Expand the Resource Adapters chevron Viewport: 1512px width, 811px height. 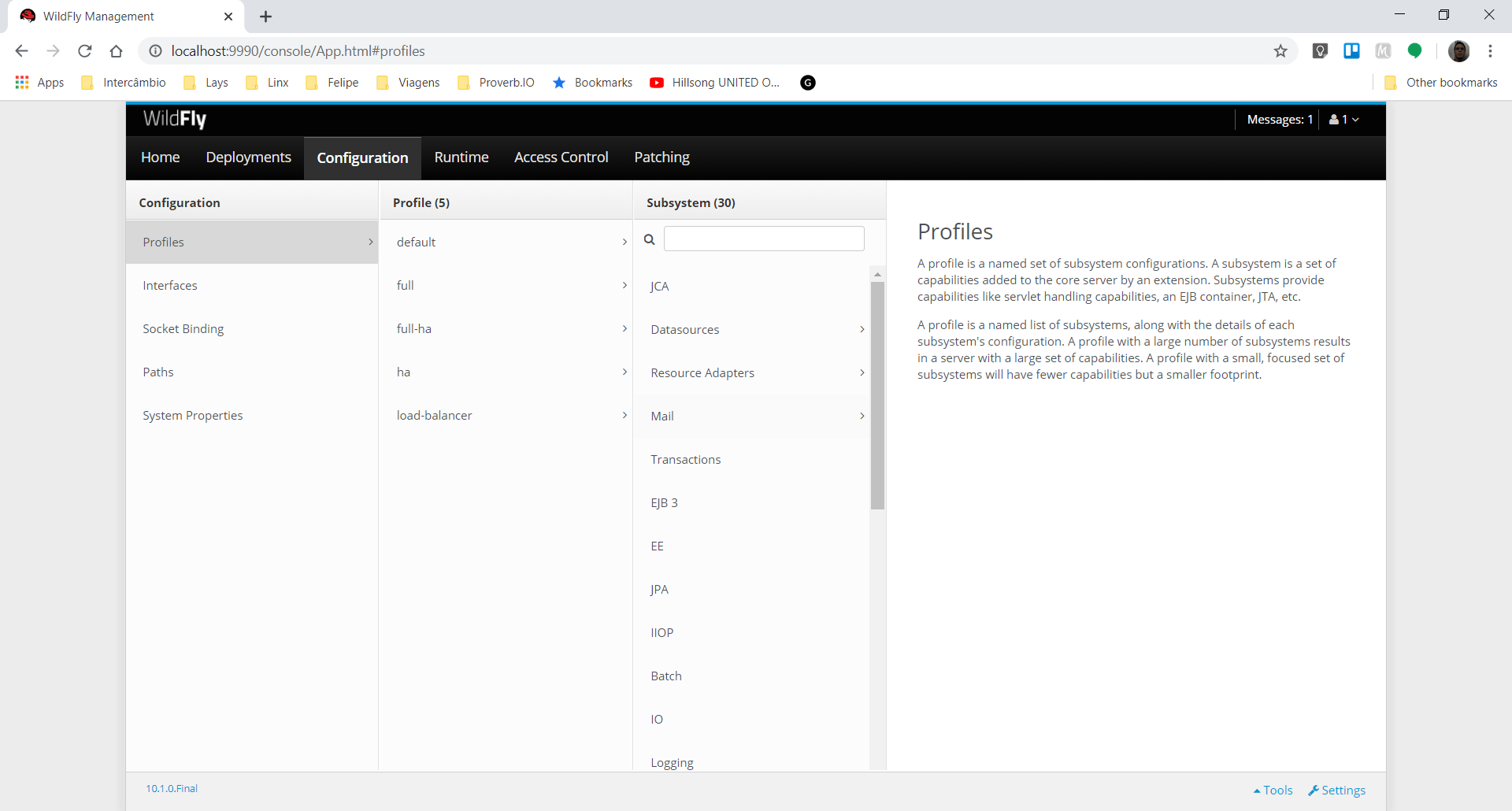[862, 372]
